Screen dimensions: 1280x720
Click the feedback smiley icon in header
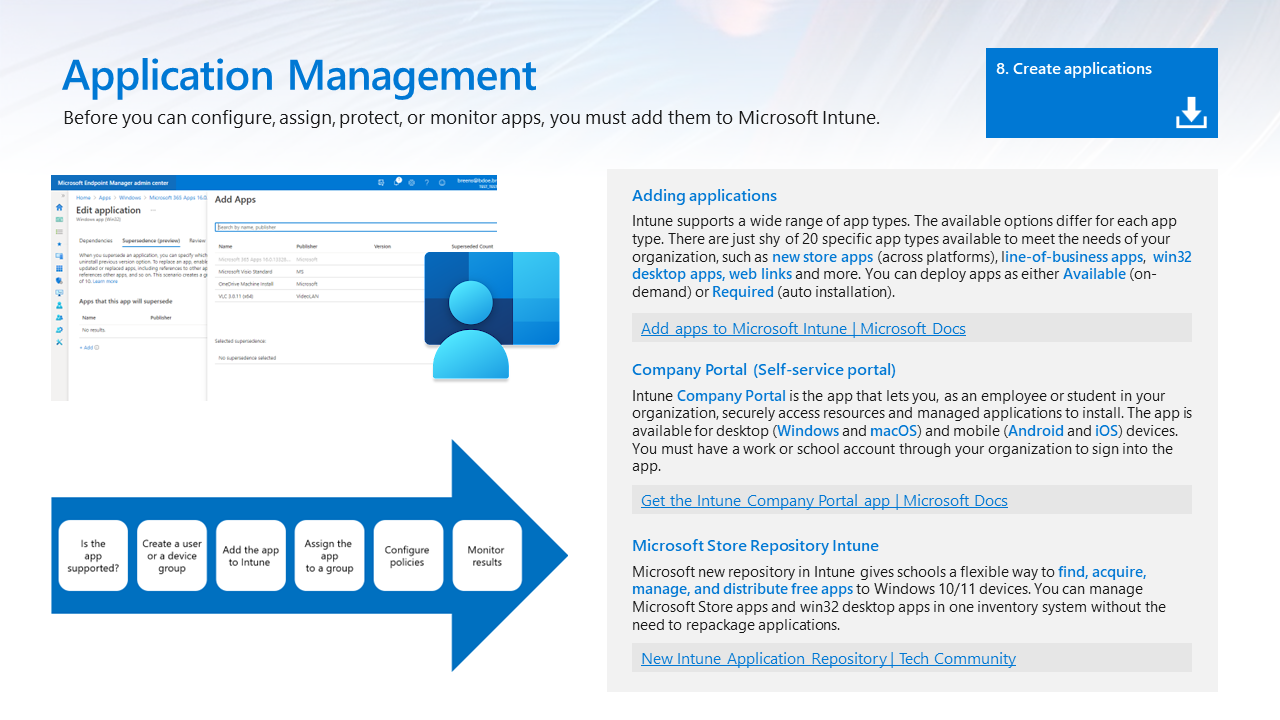[442, 183]
